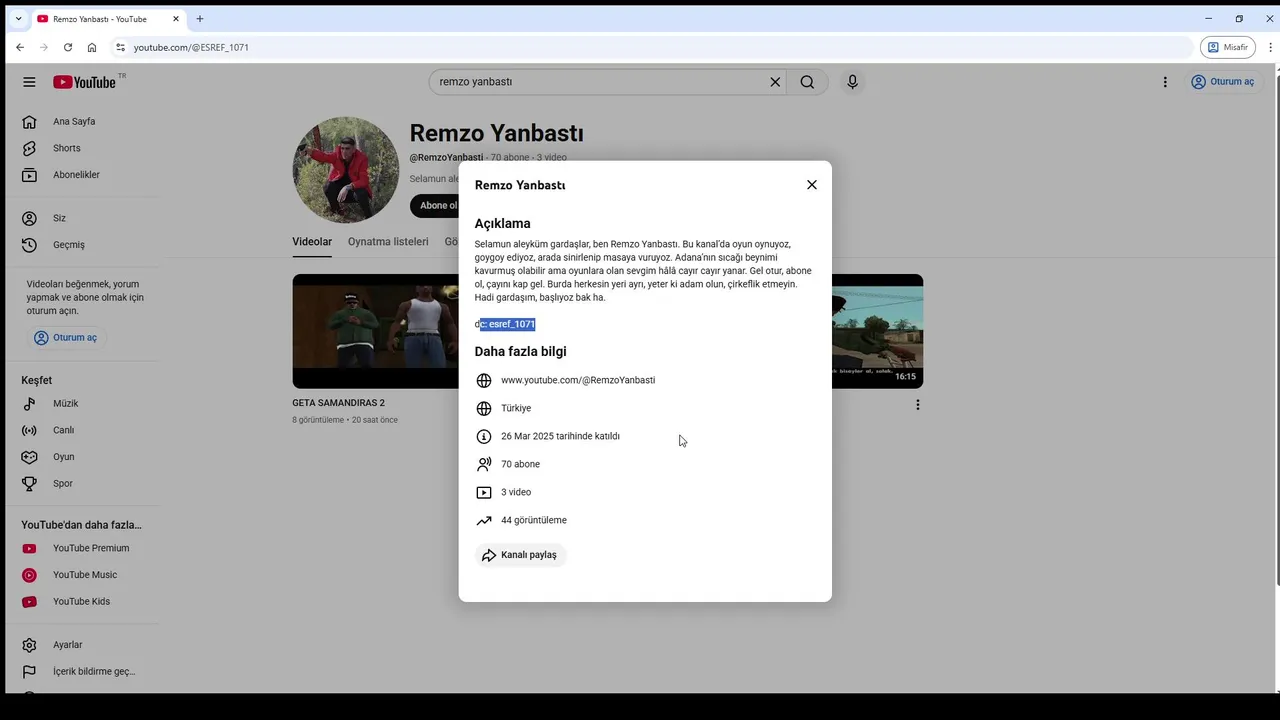
Task: Click browser address bar URL
Action: (191, 47)
